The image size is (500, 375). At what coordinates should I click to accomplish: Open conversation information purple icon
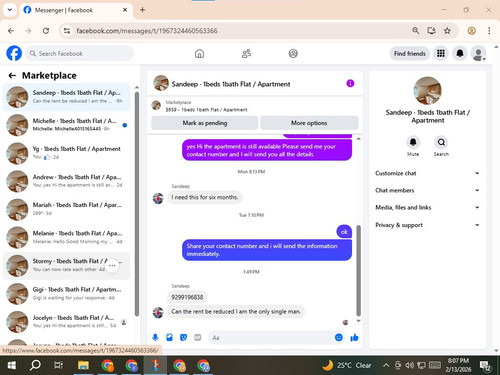[x=350, y=83]
